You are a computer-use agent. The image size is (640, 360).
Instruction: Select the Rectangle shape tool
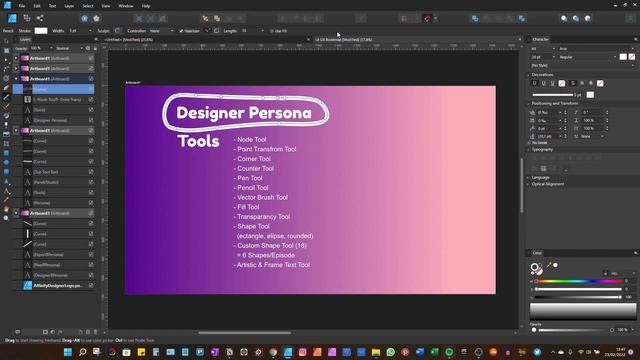(6, 153)
